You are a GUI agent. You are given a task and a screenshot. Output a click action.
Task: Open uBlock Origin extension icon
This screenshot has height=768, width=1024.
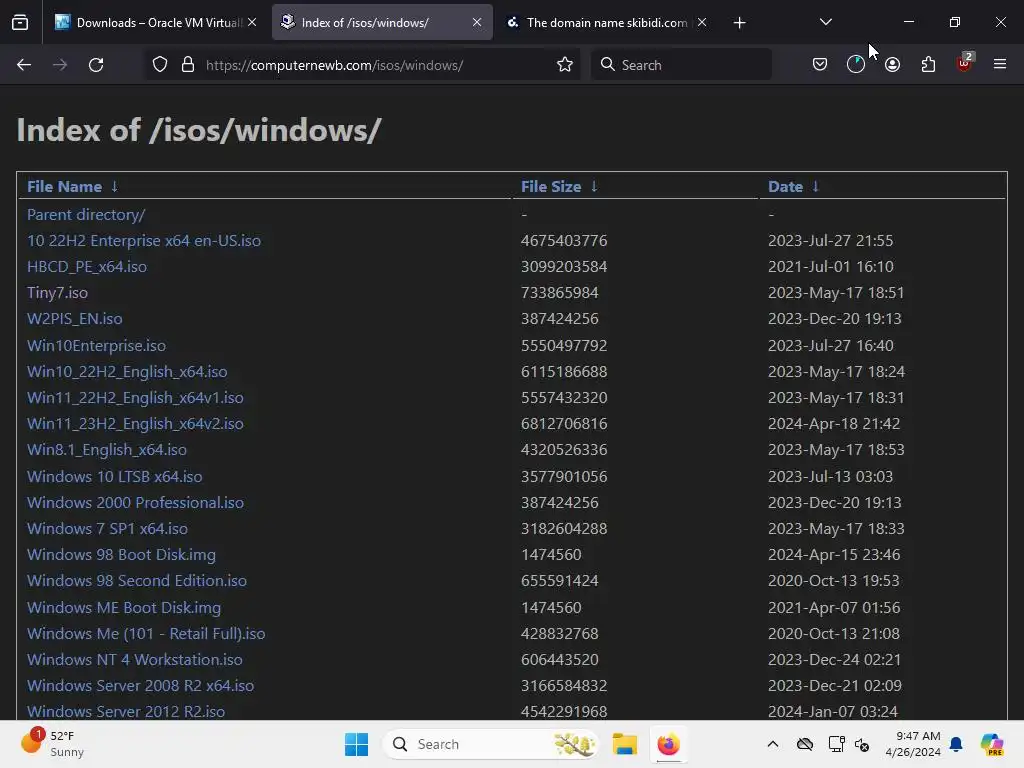pos(965,63)
